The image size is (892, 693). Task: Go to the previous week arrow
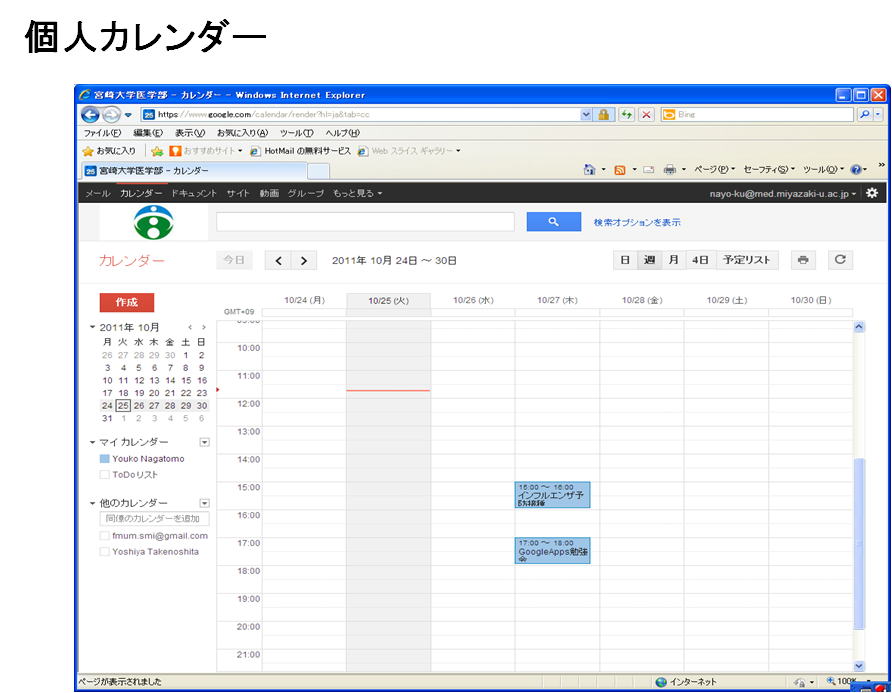(279, 260)
